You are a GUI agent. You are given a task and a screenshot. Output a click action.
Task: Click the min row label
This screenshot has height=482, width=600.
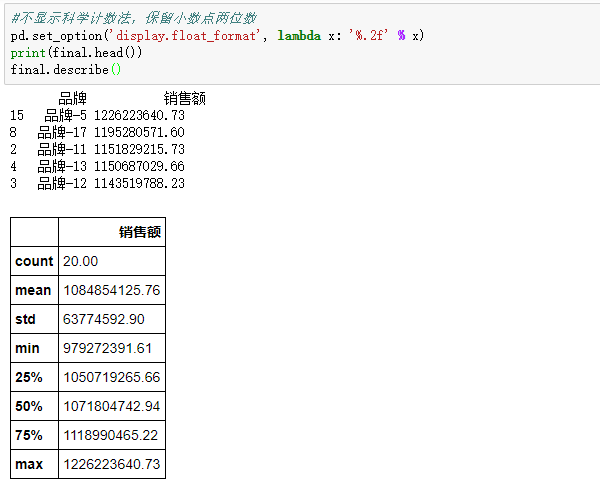(27, 348)
